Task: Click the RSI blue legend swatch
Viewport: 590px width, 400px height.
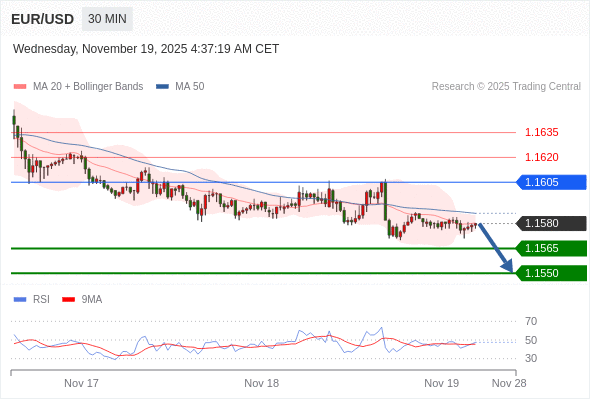Action: coord(20,300)
